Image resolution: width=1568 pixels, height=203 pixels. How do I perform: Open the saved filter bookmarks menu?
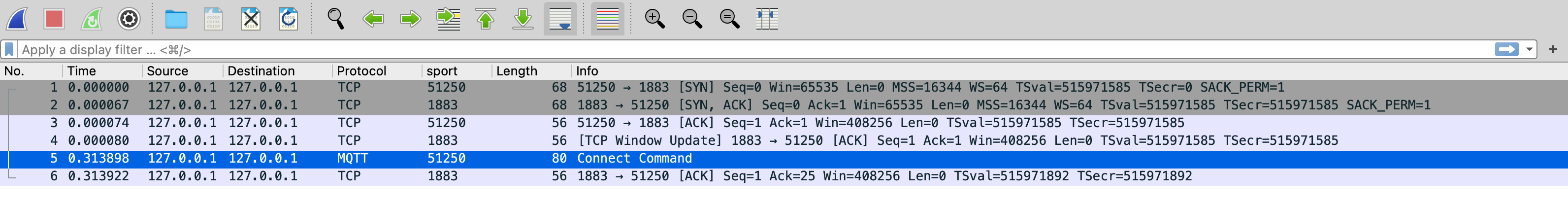point(9,49)
